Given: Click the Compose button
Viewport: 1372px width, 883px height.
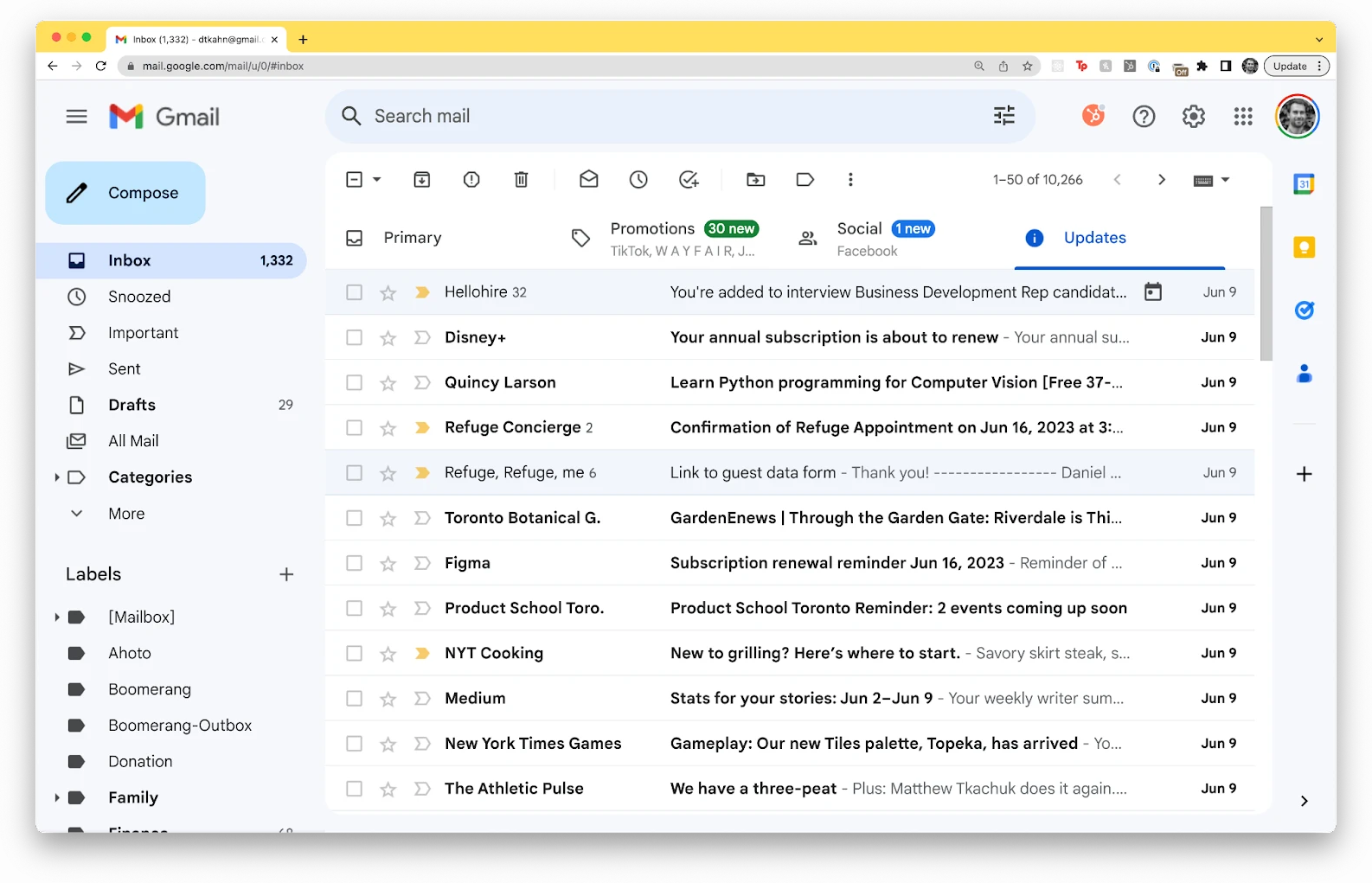Looking at the screenshot, I should (125, 193).
